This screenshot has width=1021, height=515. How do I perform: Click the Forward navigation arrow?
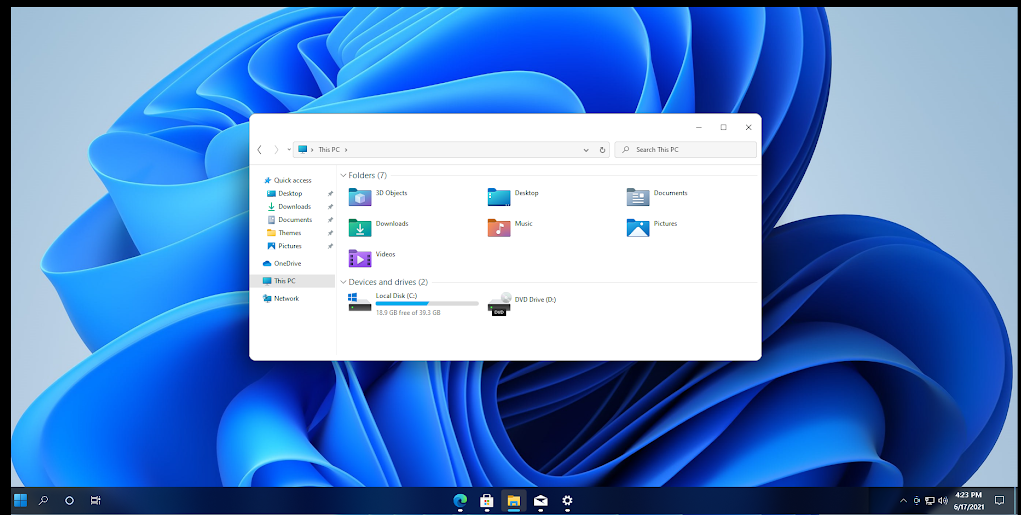pos(276,150)
